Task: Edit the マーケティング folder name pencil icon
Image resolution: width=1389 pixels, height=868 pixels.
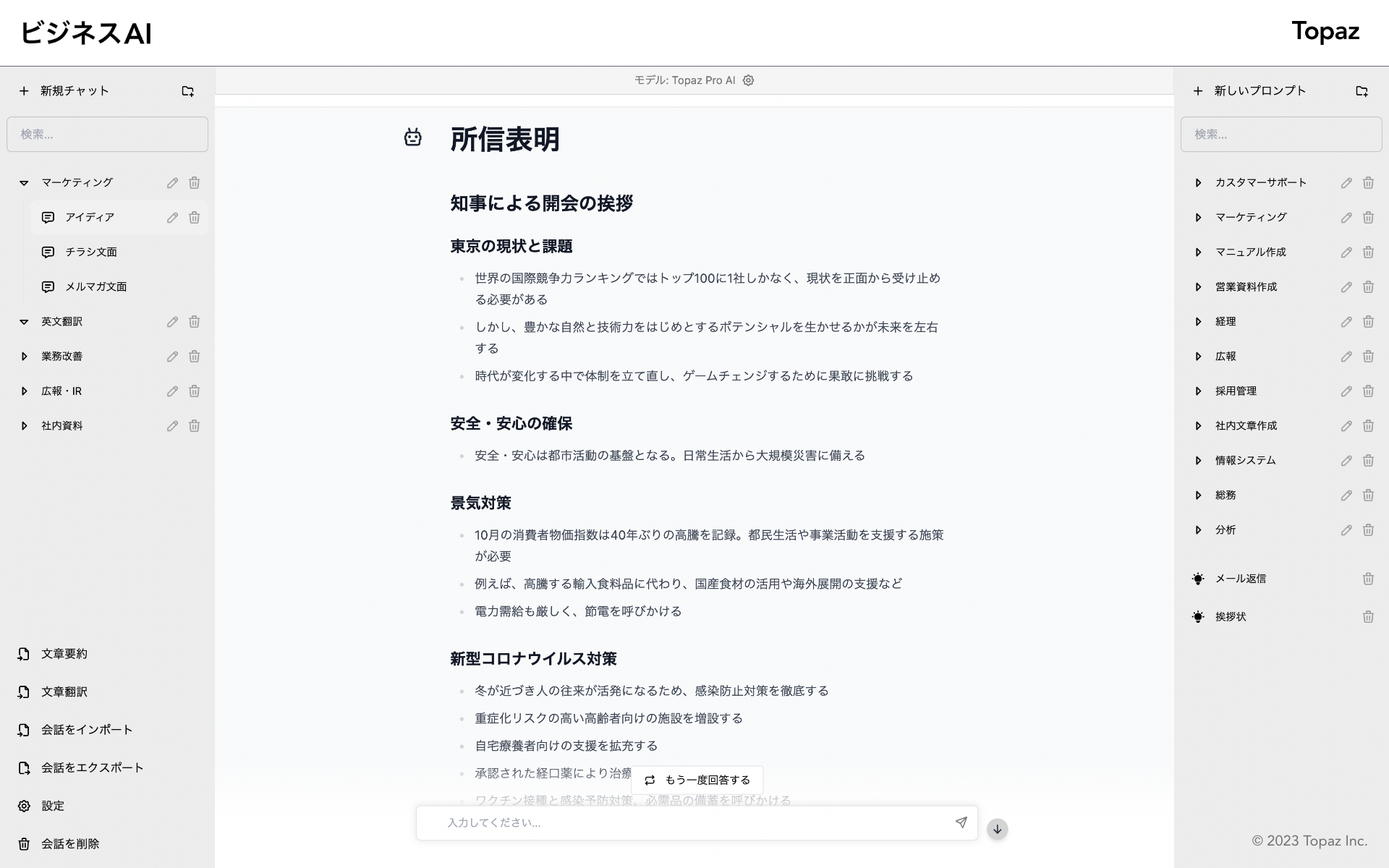Action: (172, 183)
